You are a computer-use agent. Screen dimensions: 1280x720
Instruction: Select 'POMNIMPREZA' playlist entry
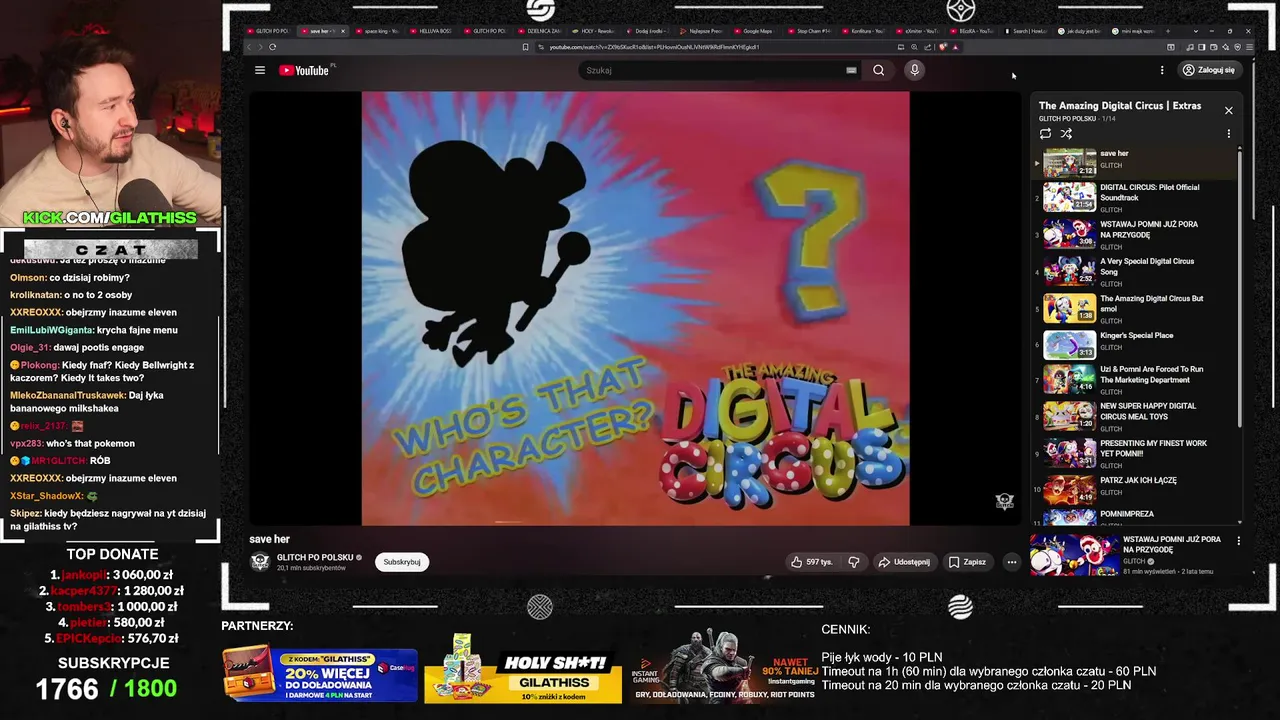tap(1134, 517)
